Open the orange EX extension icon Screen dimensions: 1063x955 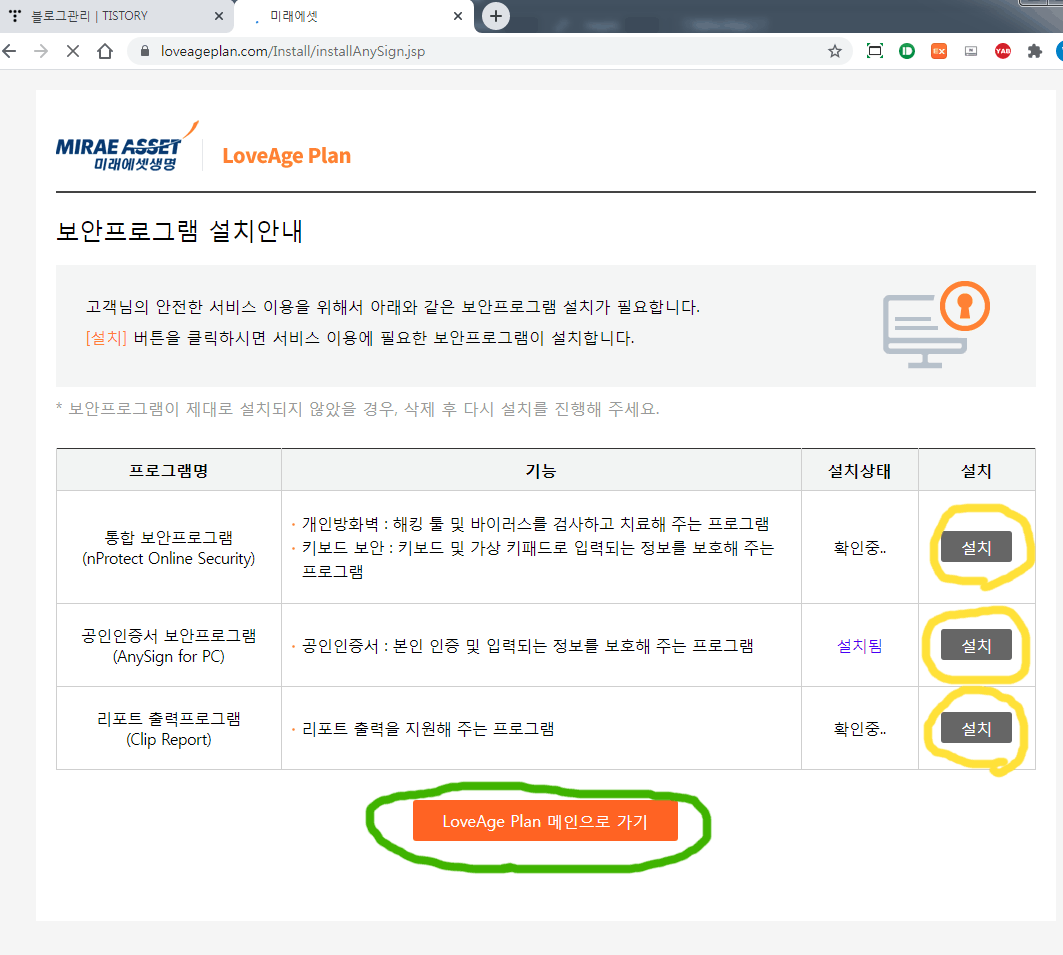tap(939, 51)
